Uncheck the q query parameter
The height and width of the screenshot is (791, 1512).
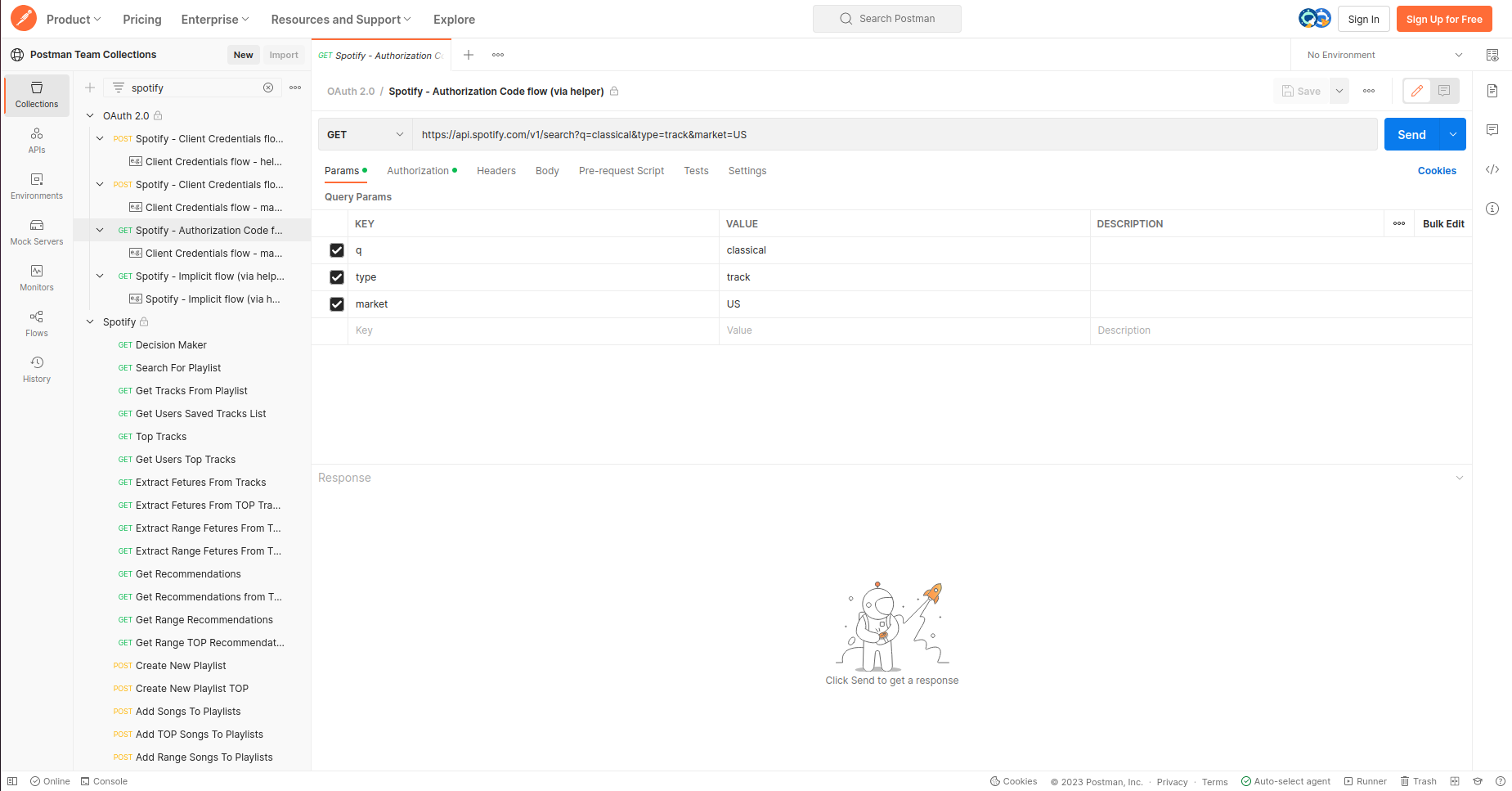[336, 250]
